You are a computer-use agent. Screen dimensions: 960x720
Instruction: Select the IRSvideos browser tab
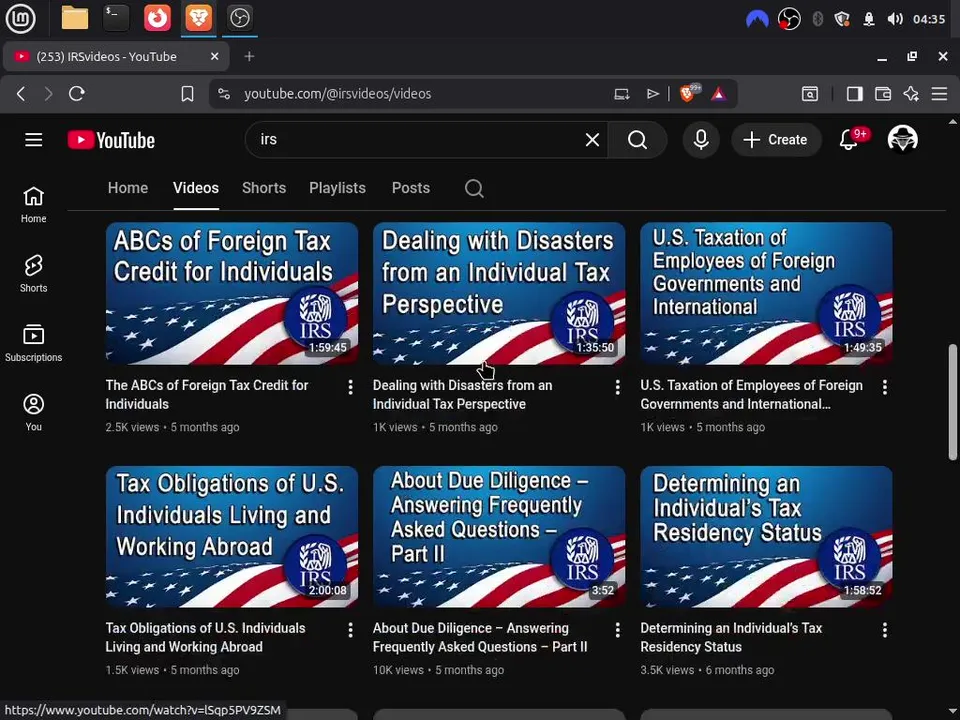point(116,57)
